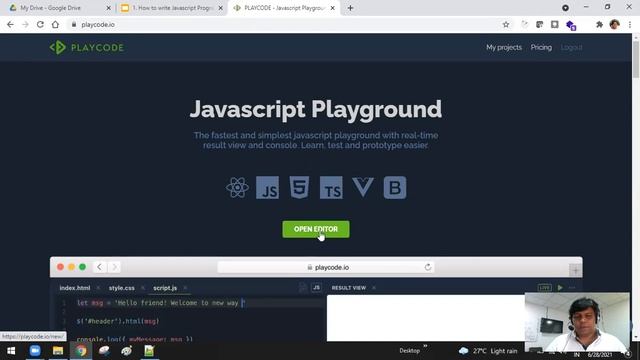640x360 pixels.
Task: Reload the page in Chrome toolbar
Action: 40,24
